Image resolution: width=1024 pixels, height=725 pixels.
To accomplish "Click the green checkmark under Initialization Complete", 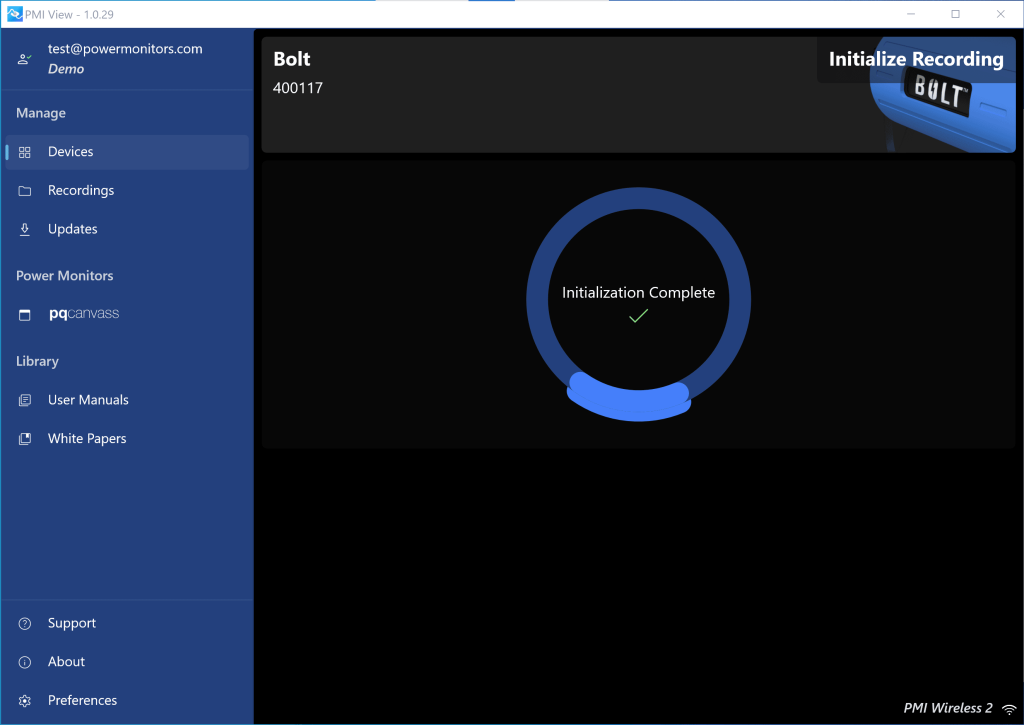I will (638, 316).
